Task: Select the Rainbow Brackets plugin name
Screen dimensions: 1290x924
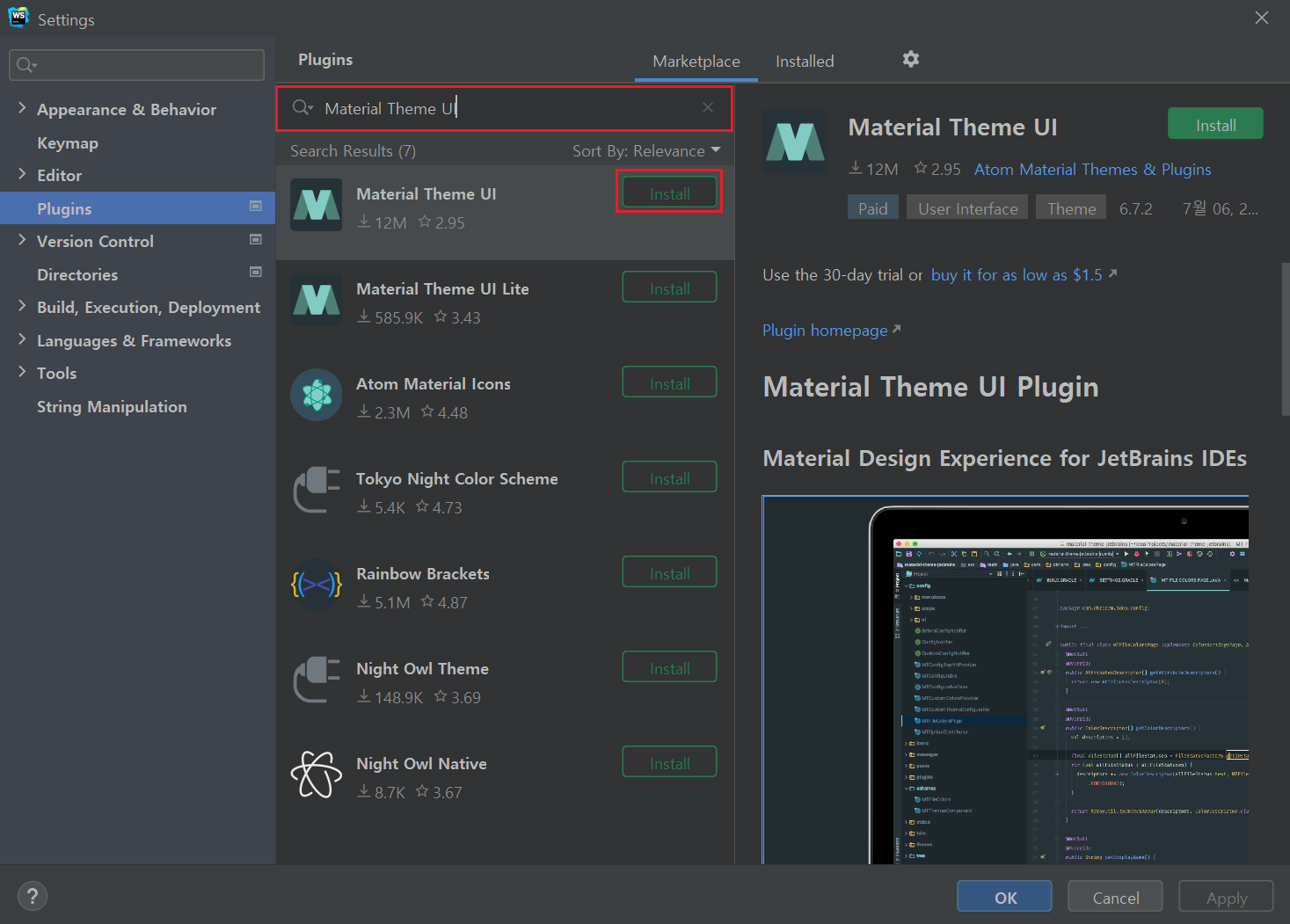Action: (423, 573)
